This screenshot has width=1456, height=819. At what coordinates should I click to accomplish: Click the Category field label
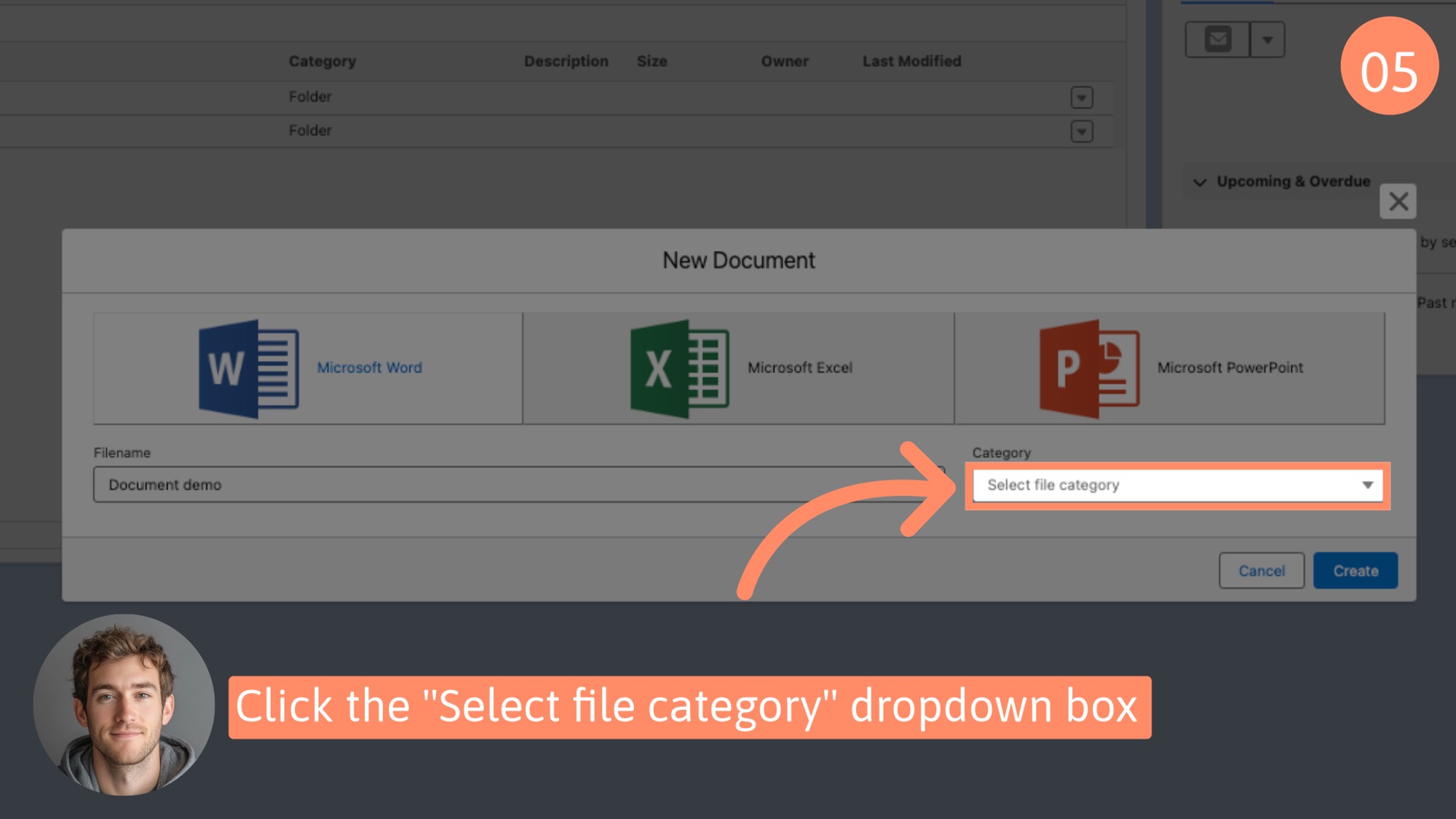point(1002,453)
